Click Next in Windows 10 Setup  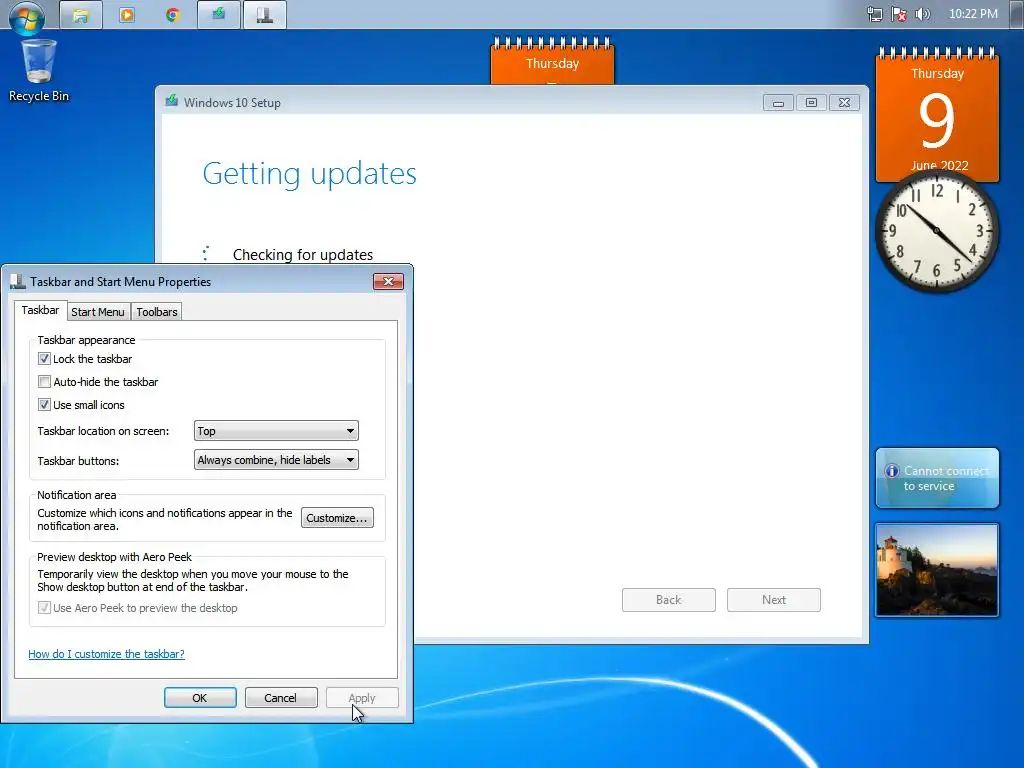tap(774, 600)
